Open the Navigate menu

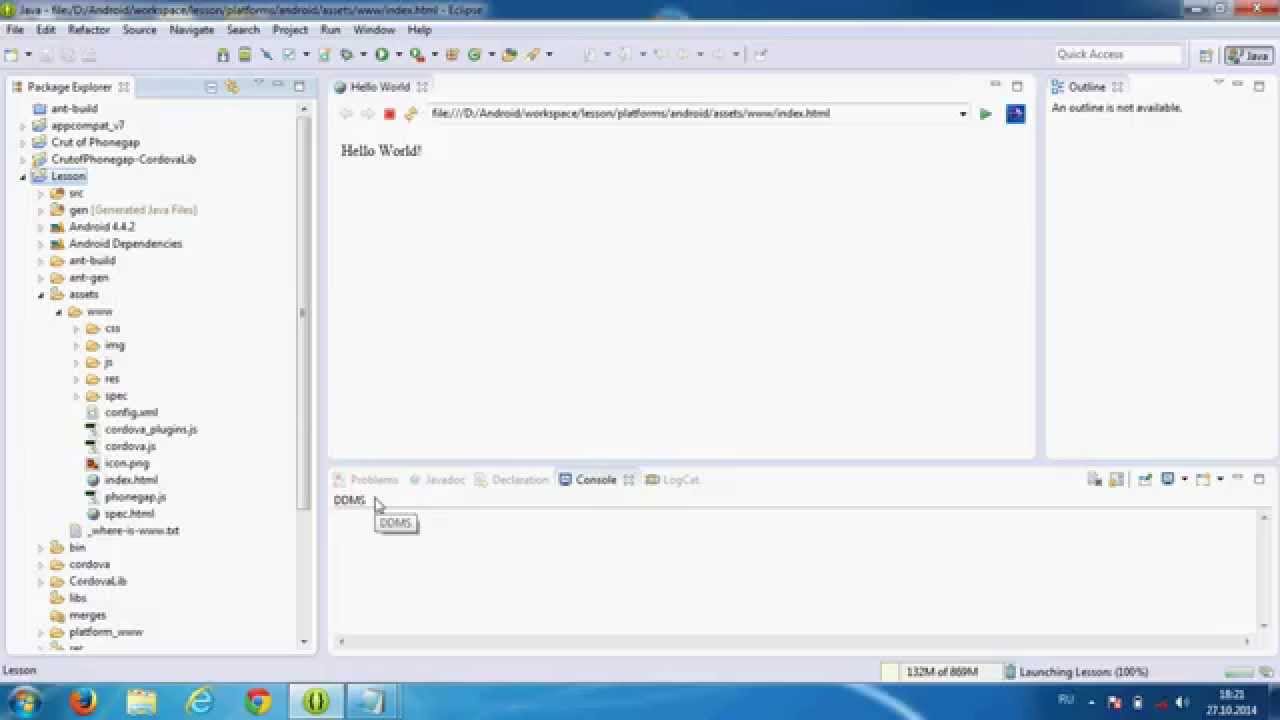[x=192, y=30]
